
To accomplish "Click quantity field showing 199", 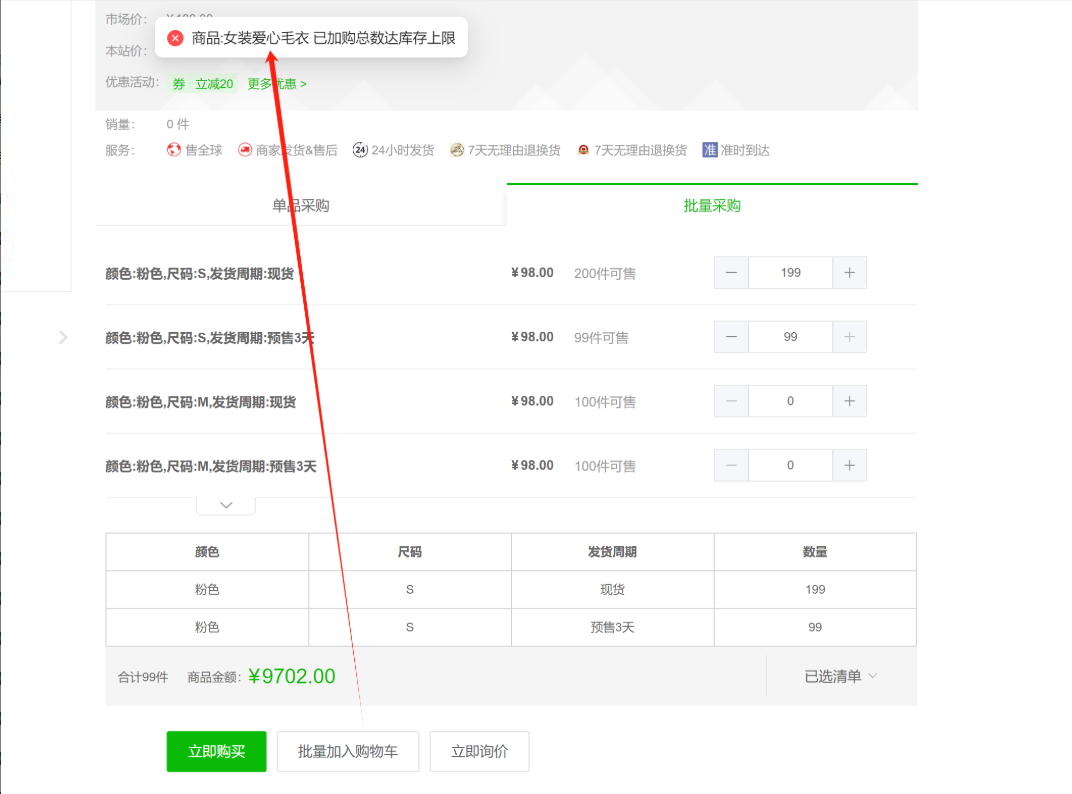I will 790,273.
